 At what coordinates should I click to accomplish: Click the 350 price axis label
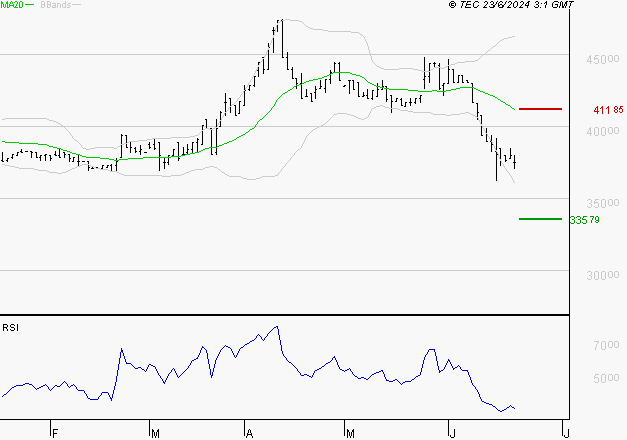click(x=603, y=203)
